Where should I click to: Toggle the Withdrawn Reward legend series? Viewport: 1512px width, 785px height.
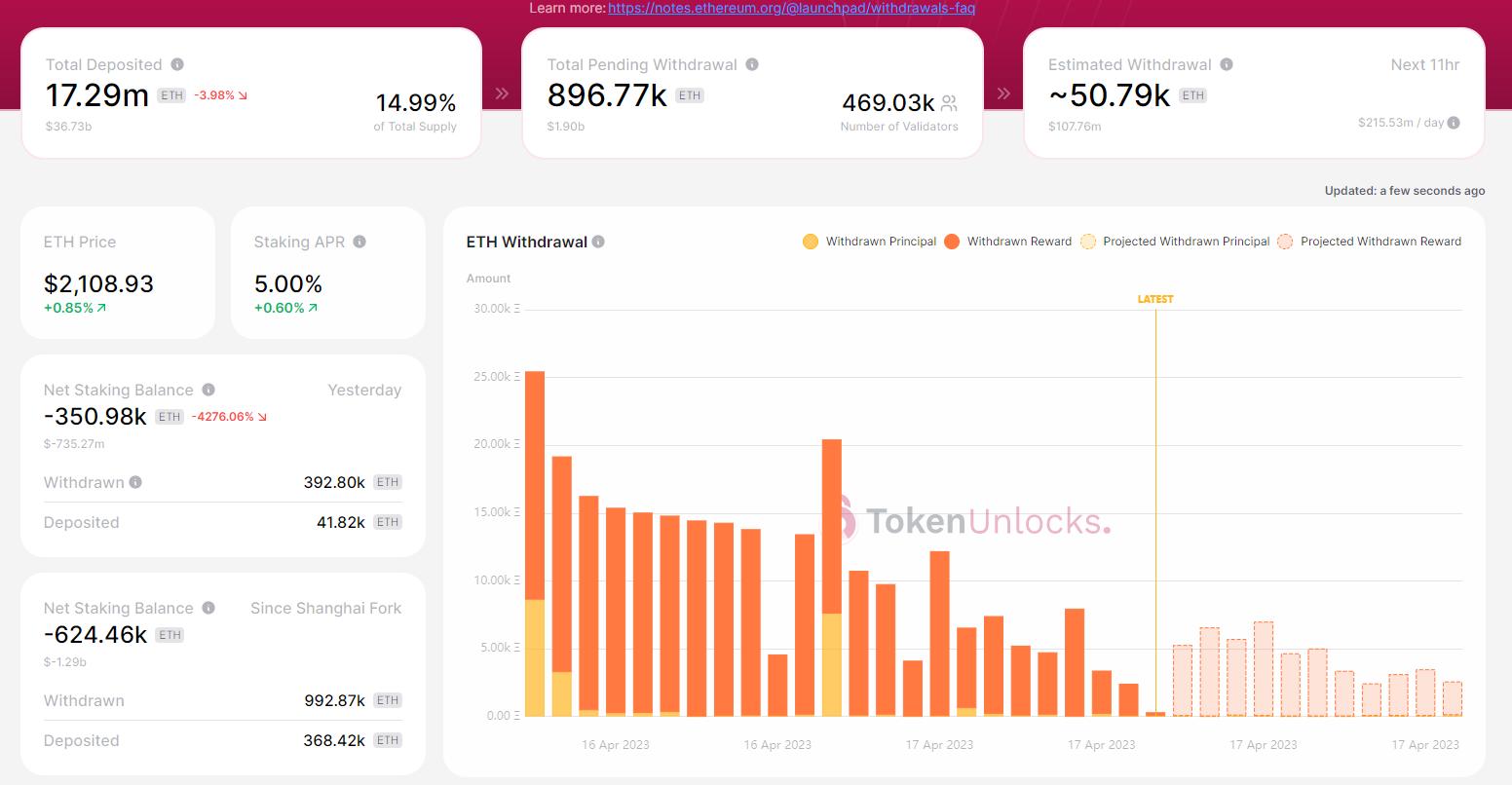coord(1007,242)
